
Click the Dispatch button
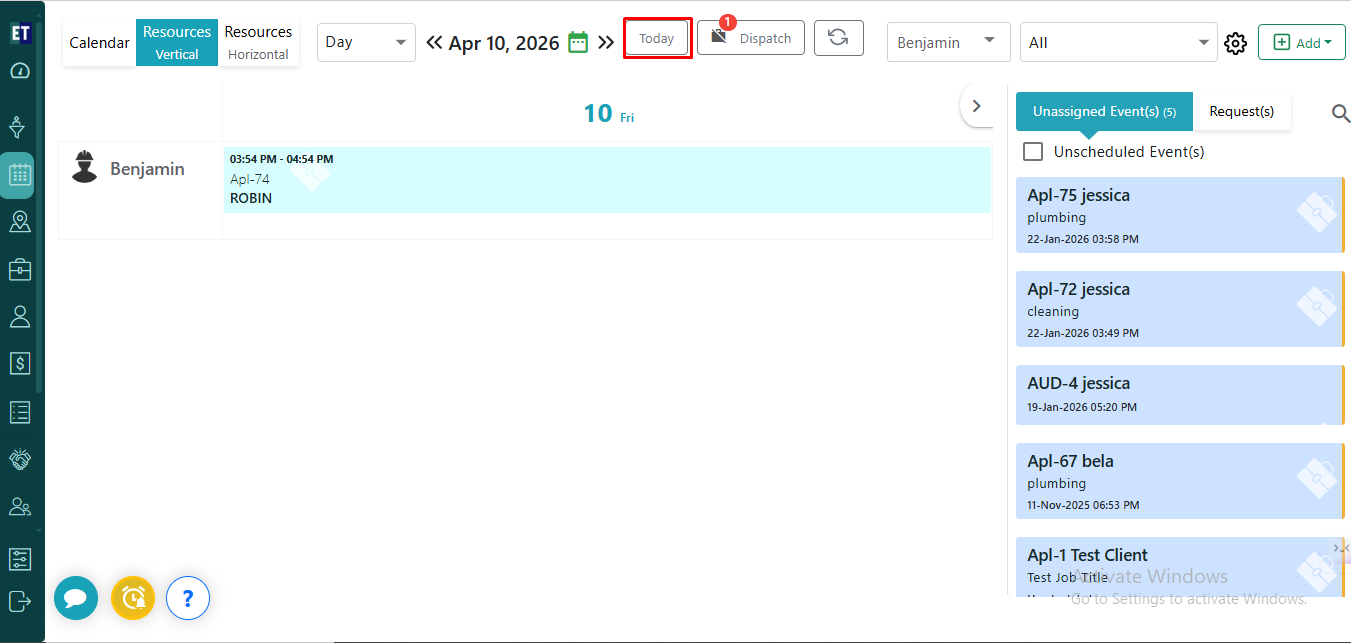751,39
